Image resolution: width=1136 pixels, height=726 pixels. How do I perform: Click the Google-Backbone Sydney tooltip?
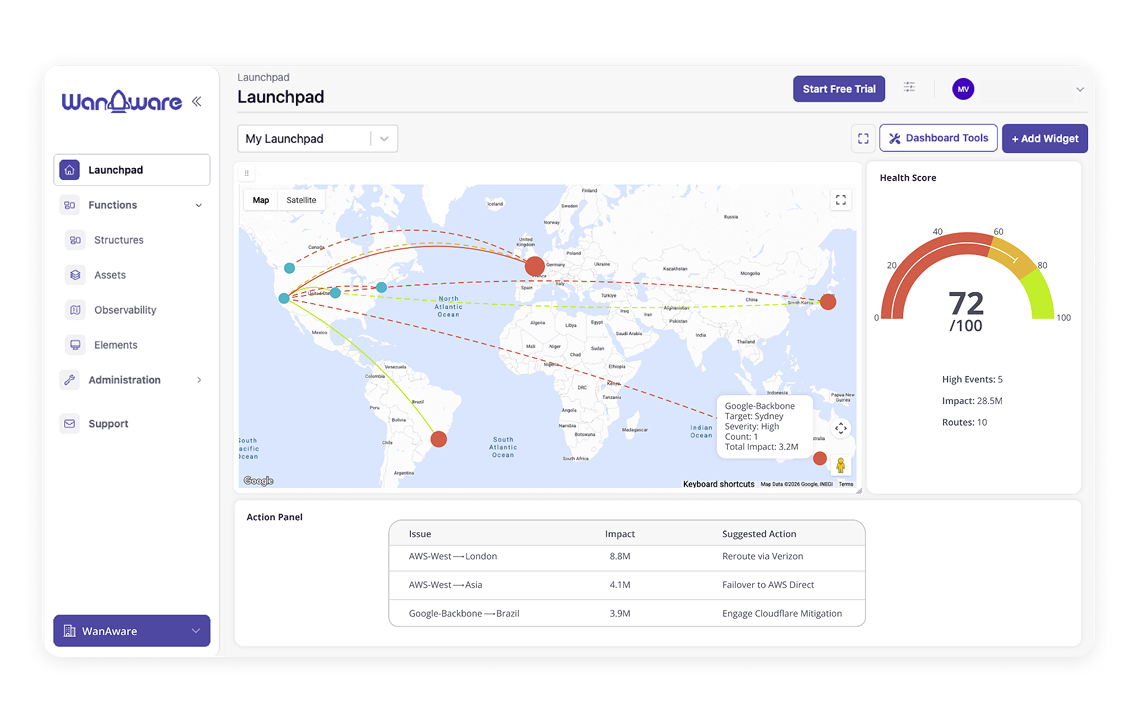[764, 427]
